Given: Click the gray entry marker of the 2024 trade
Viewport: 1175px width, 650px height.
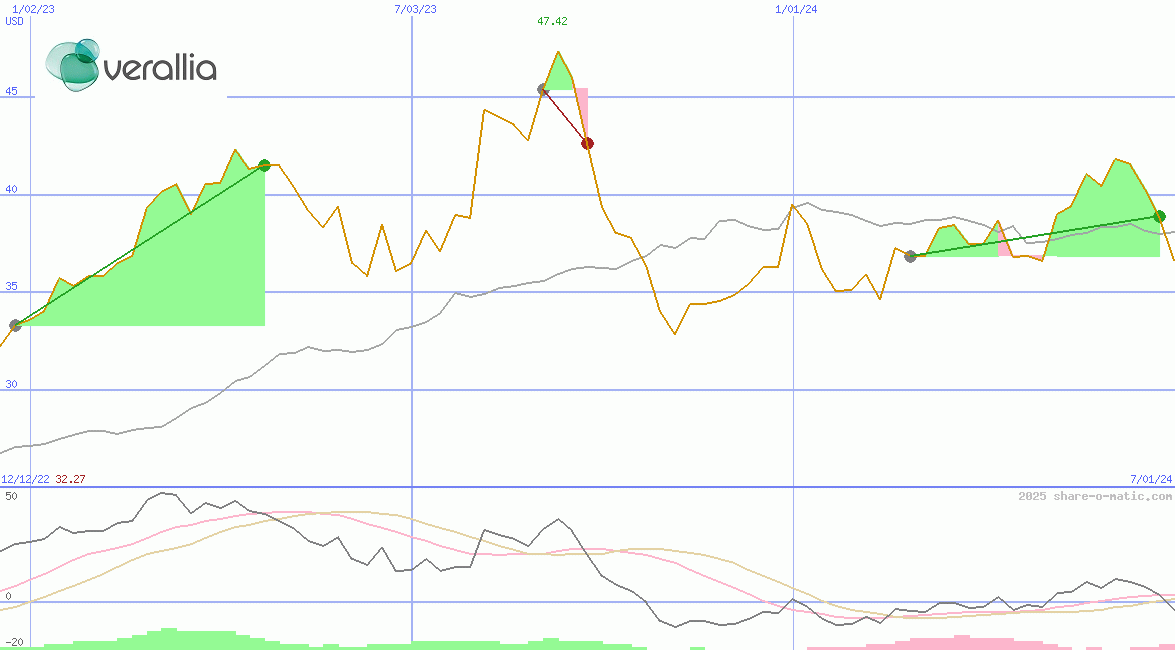Looking at the screenshot, I should (x=910, y=256).
